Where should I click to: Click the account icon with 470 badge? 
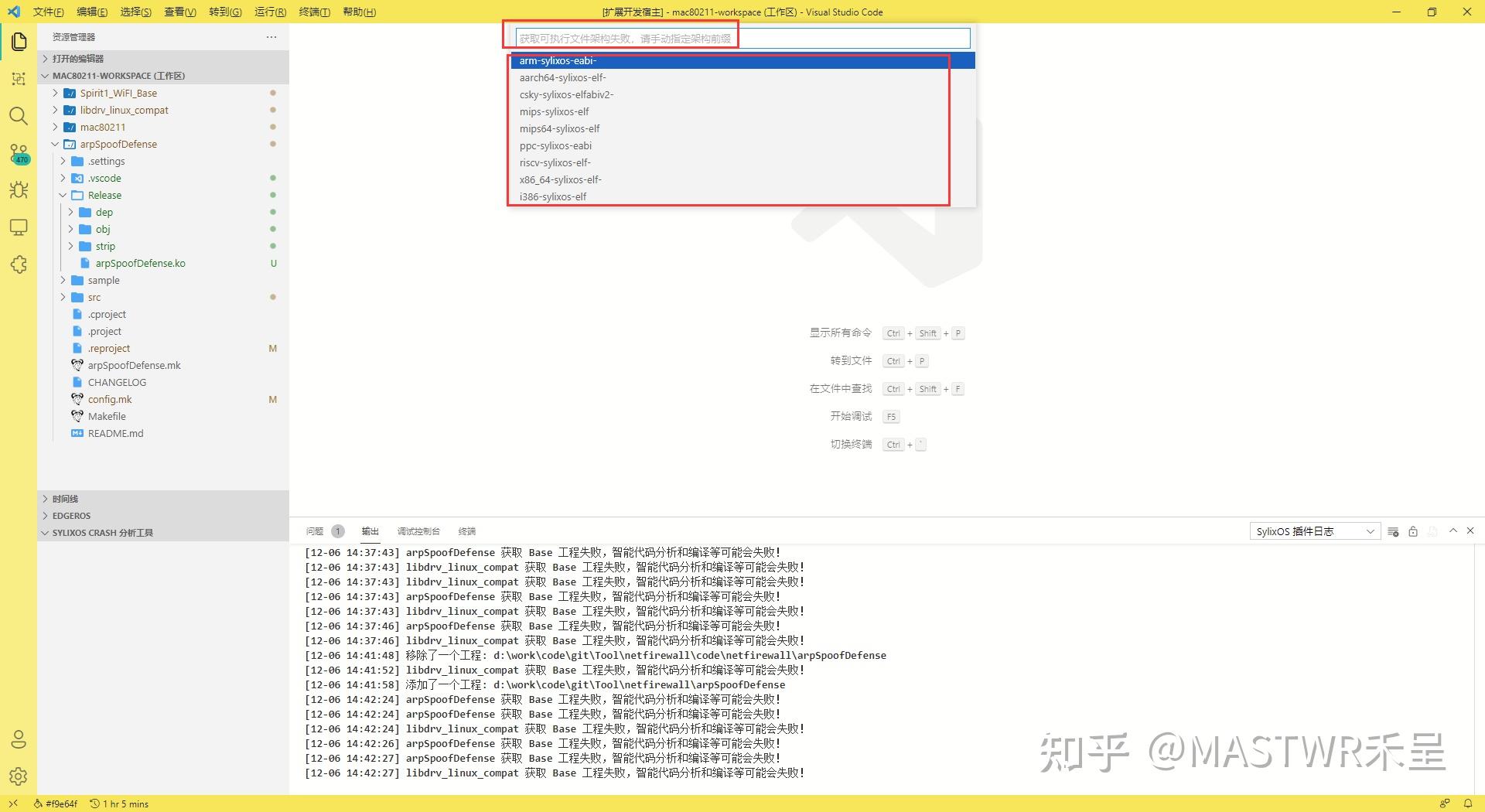(19, 153)
